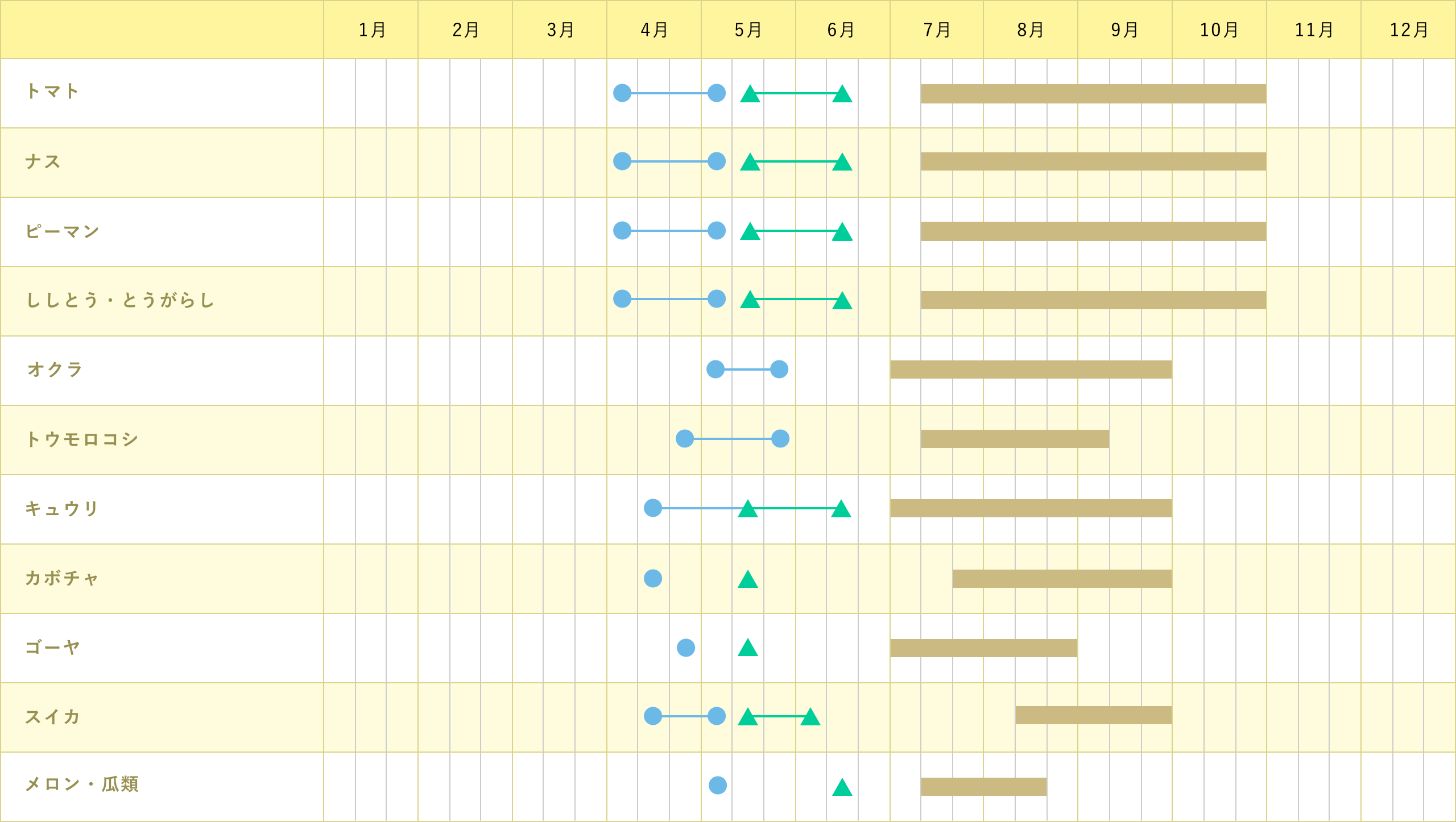This screenshot has height=822, width=1456.
Task: Click the スイカ harvest period bar
Action: click(x=1093, y=715)
